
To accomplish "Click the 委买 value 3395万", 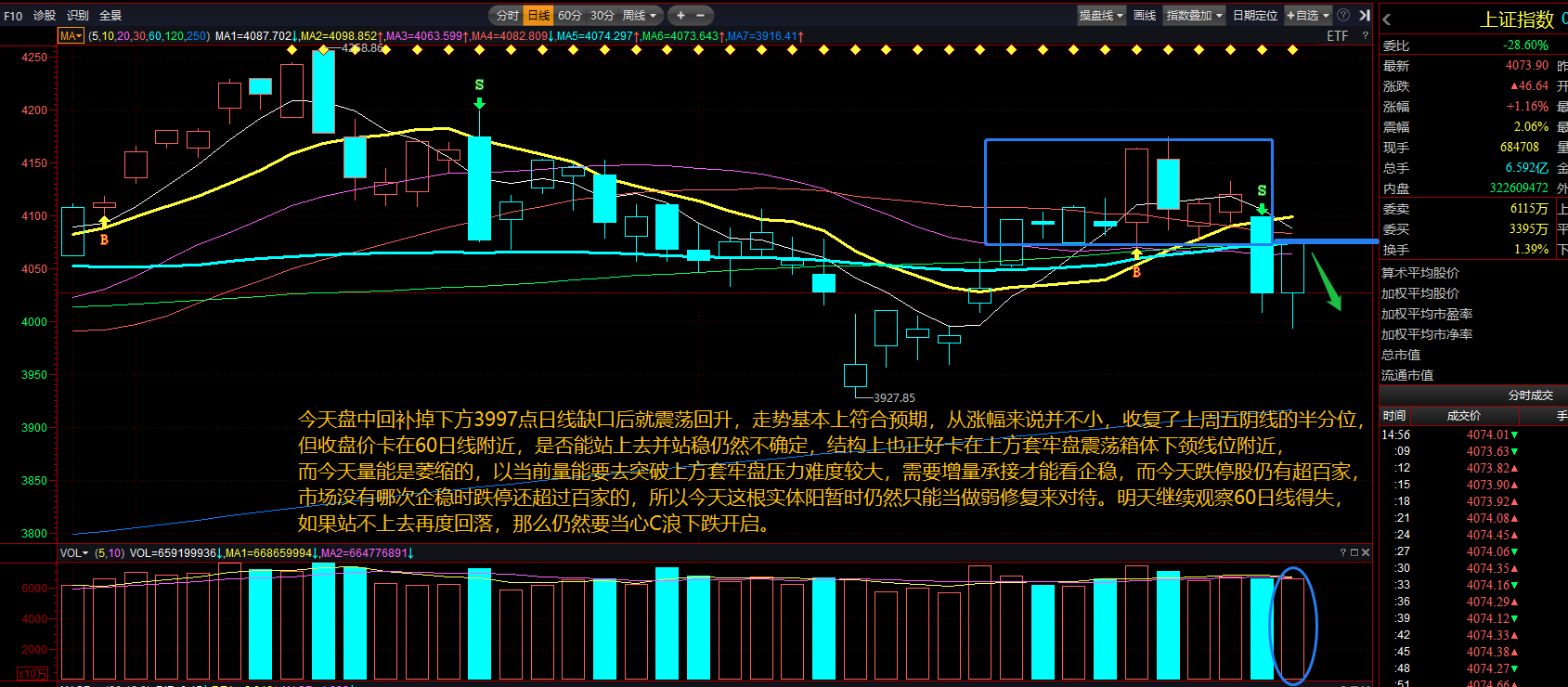I will click(1529, 229).
